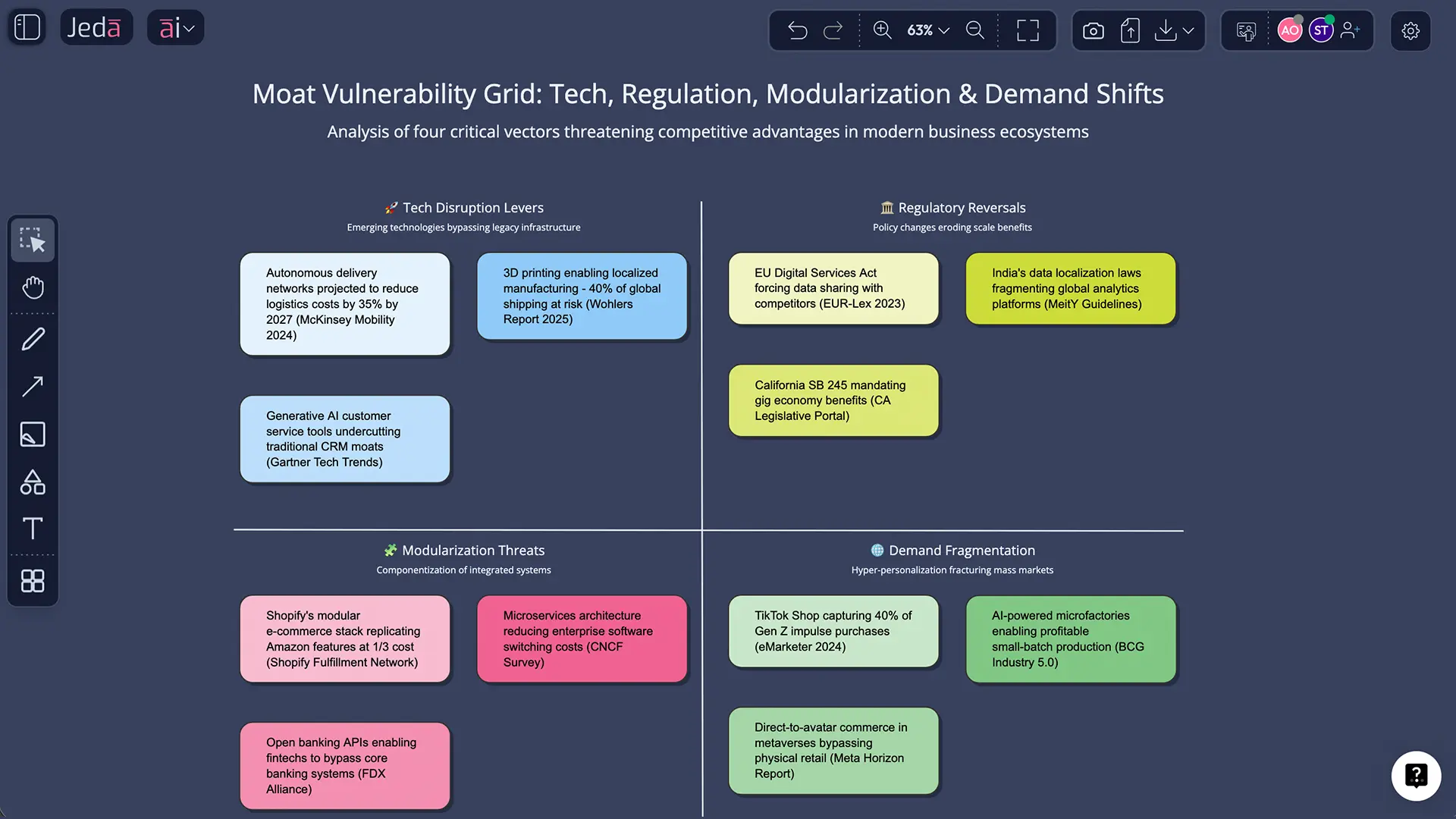
Task: Take a canvas screenshot with camera icon
Action: pos(1093,30)
